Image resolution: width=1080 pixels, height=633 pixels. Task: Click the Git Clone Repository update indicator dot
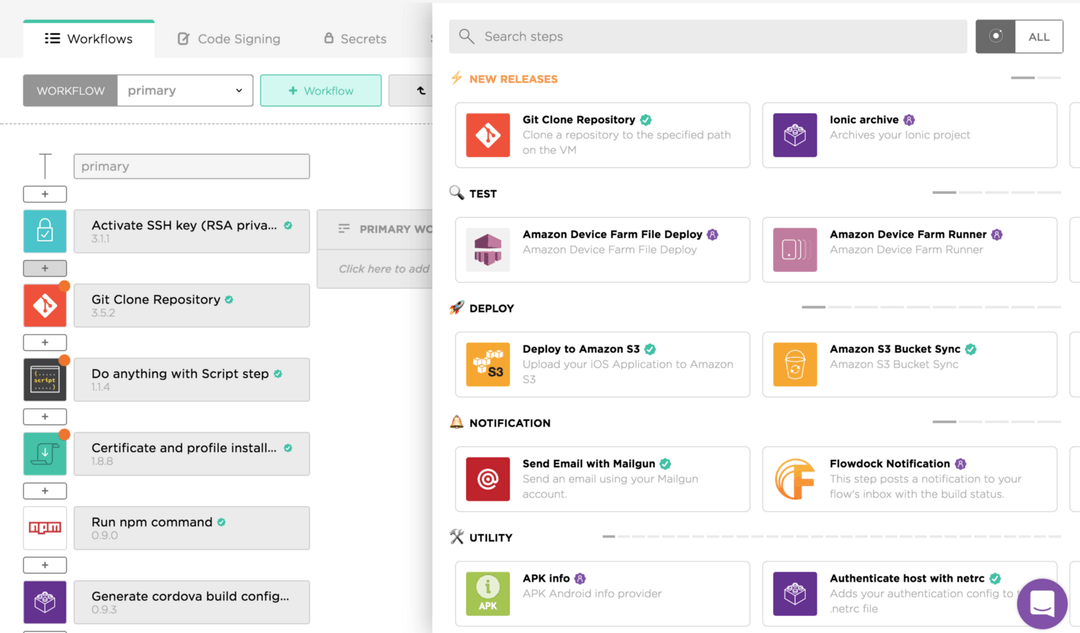coord(64,286)
